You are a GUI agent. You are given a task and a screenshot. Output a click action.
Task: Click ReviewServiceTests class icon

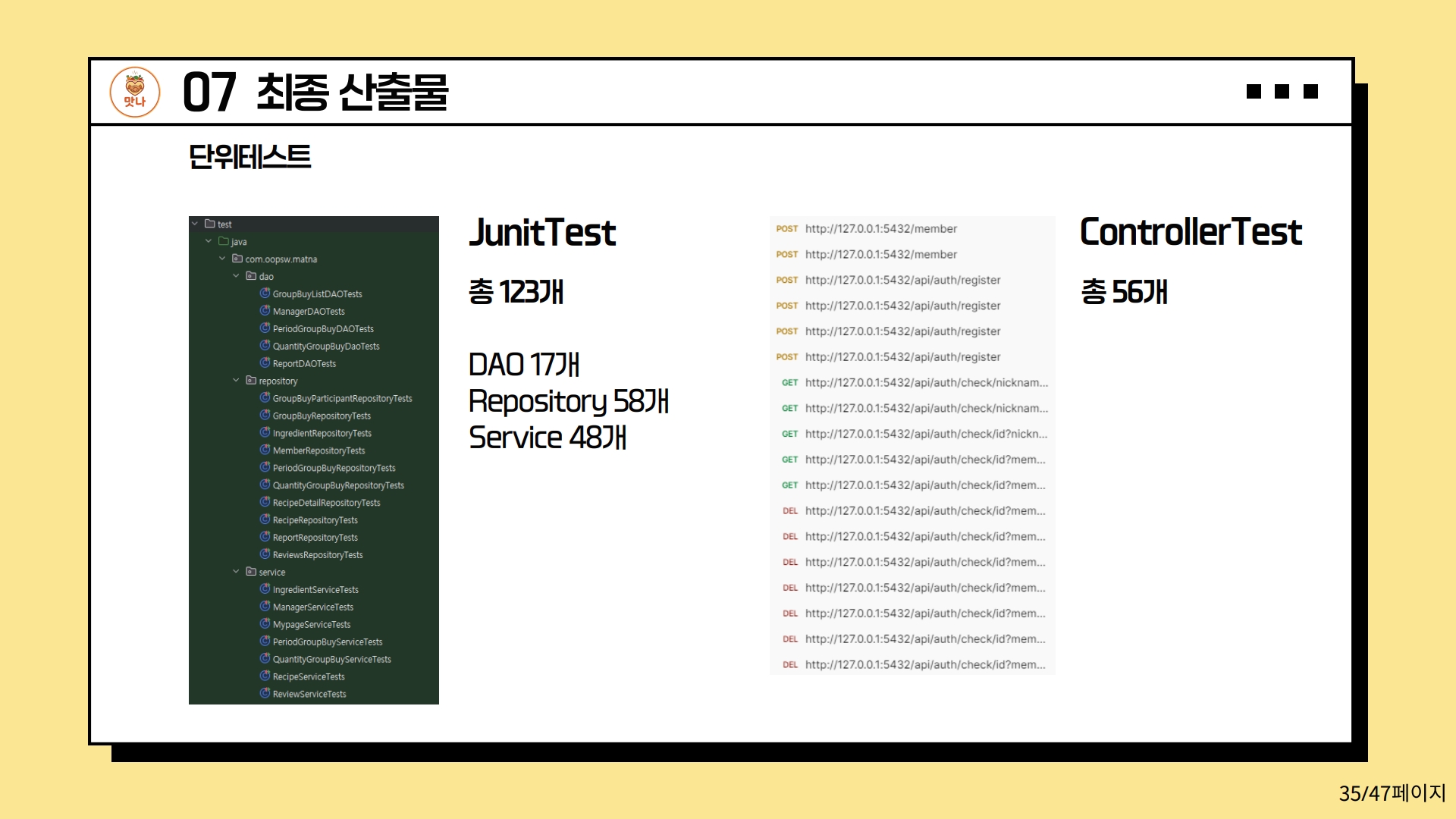tap(265, 693)
